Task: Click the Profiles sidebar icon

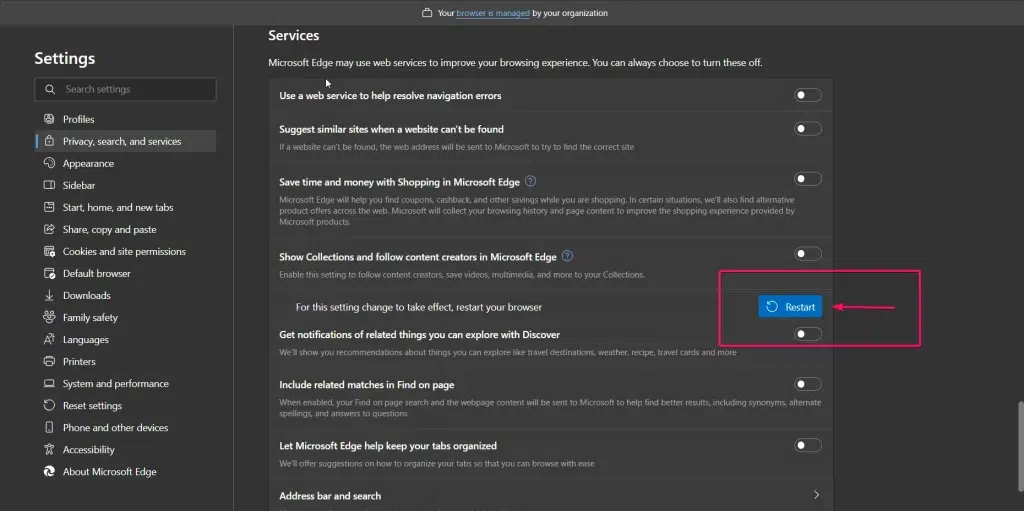Action: point(49,119)
